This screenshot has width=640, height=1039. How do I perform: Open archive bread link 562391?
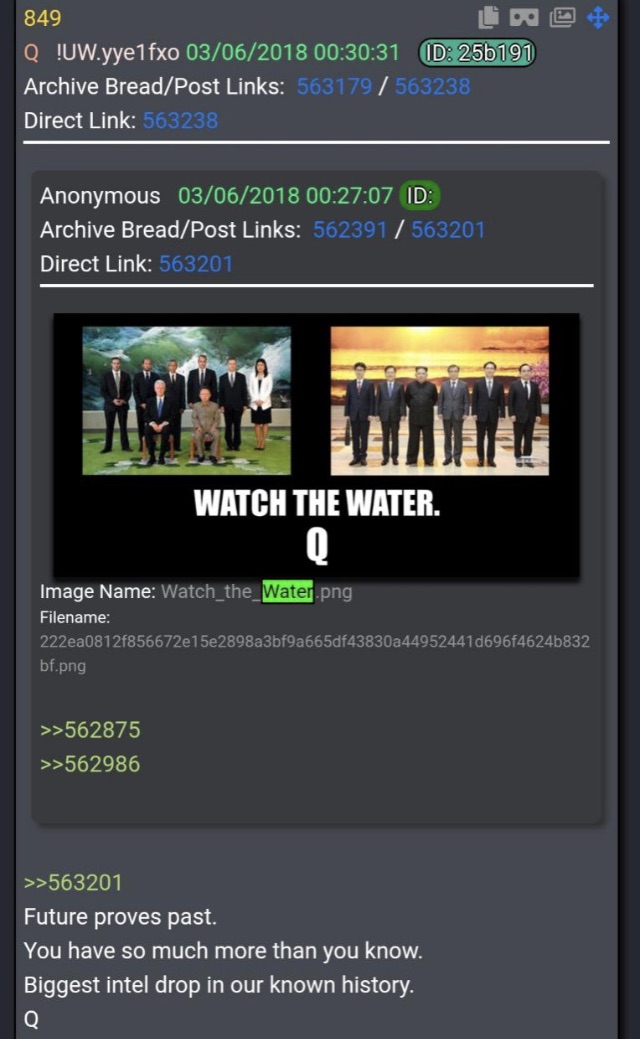click(350, 230)
